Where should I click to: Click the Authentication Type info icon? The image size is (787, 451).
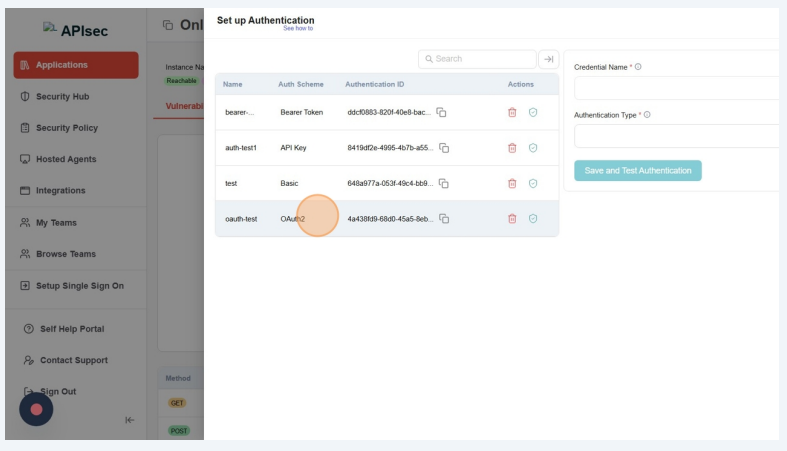(x=647, y=115)
